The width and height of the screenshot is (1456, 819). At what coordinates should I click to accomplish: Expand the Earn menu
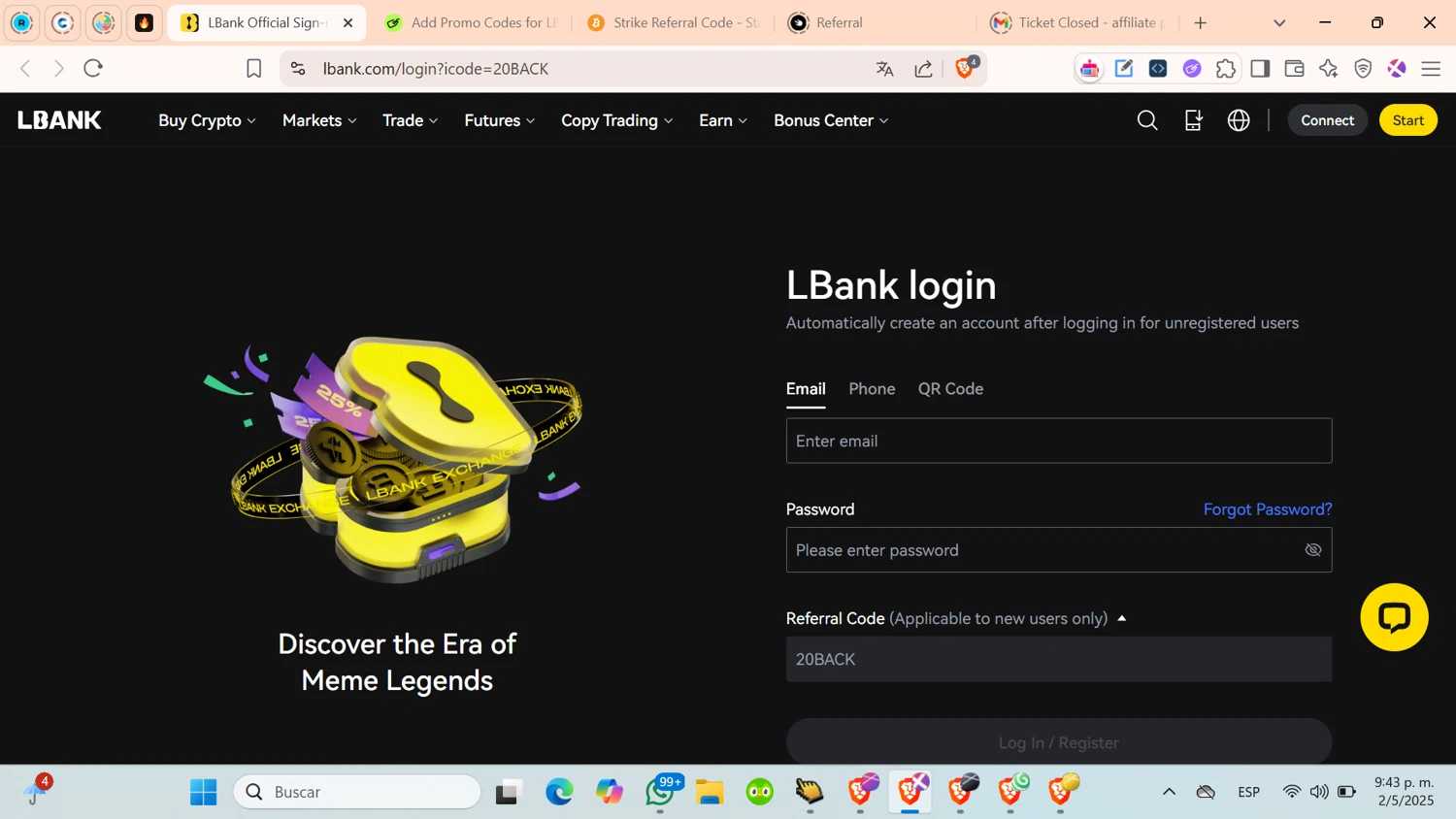(x=723, y=120)
